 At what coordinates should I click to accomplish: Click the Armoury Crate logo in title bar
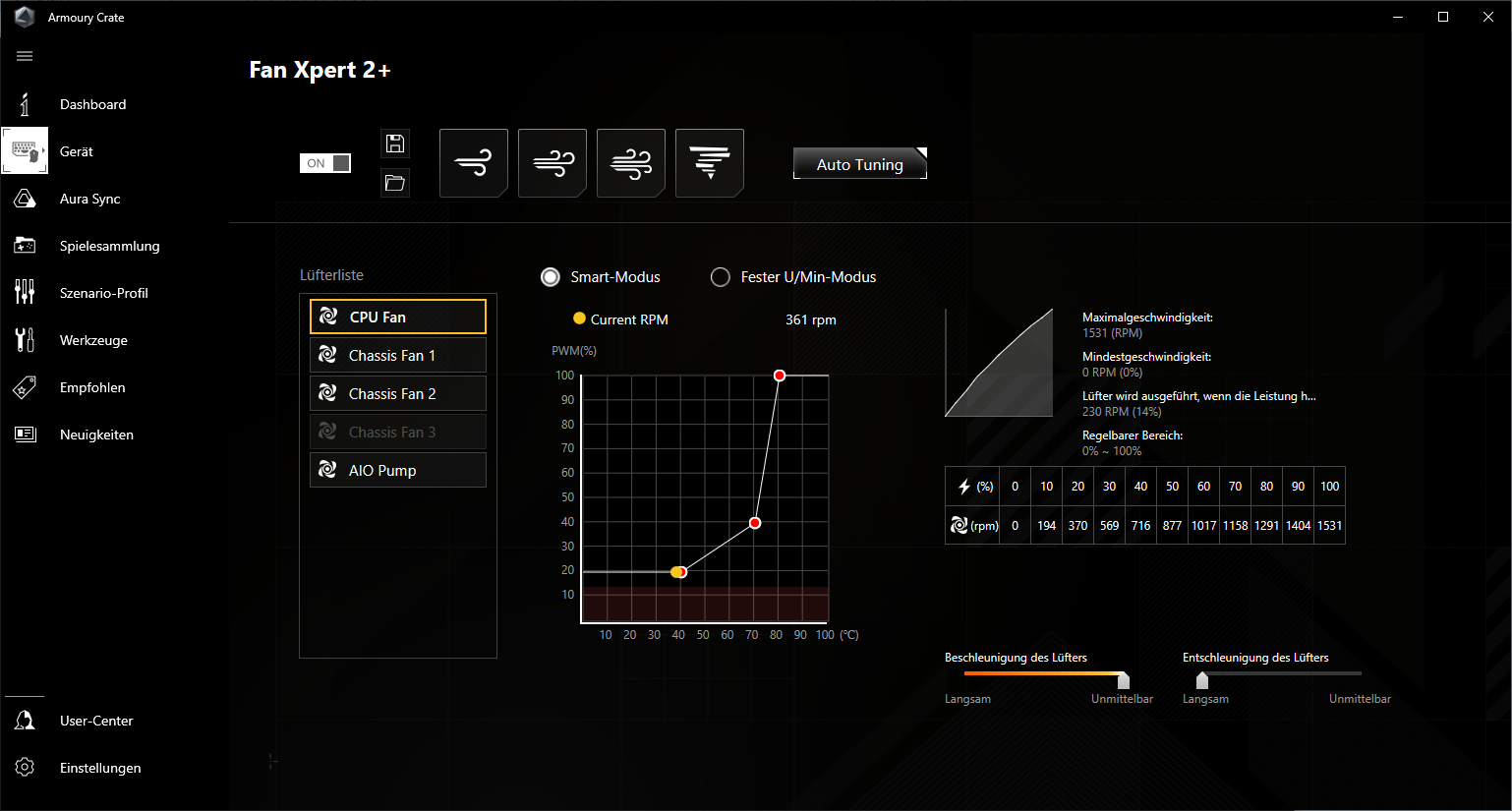25,17
